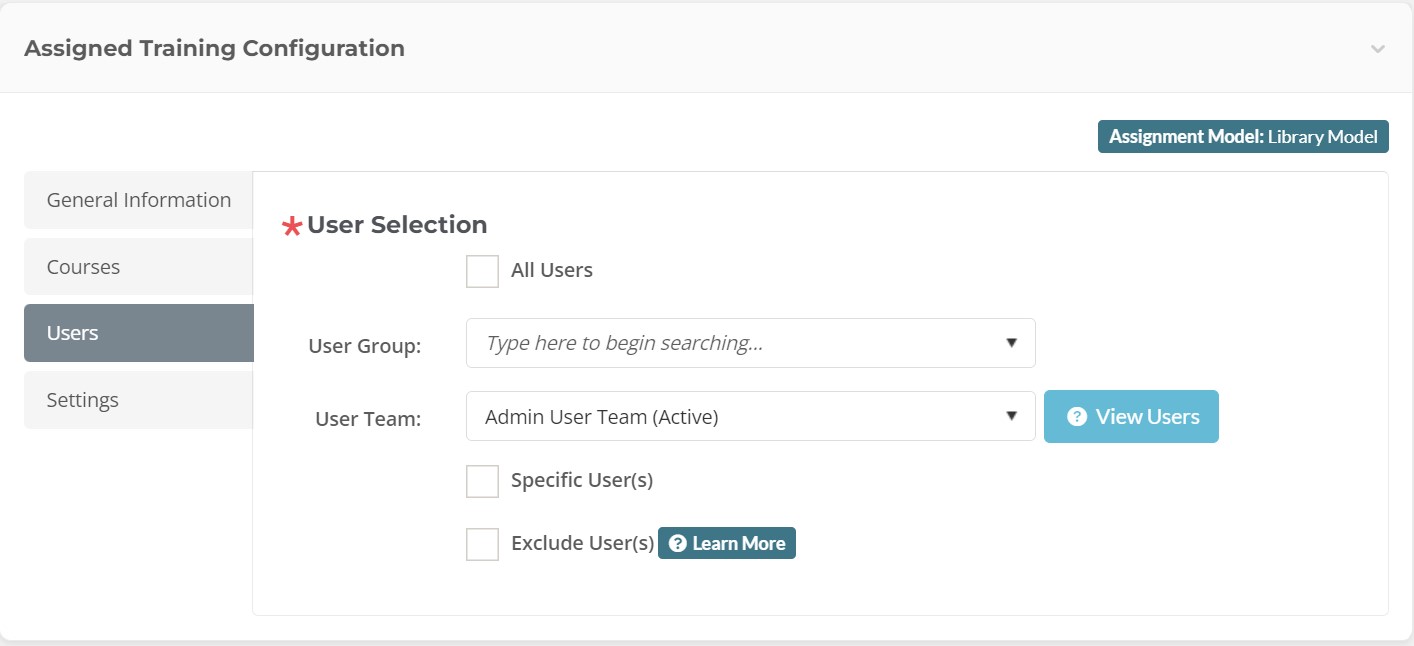Image resolution: width=1414 pixels, height=646 pixels.
Task: Open the User Team dropdown arrow
Action: click(x=1011, y=416)
